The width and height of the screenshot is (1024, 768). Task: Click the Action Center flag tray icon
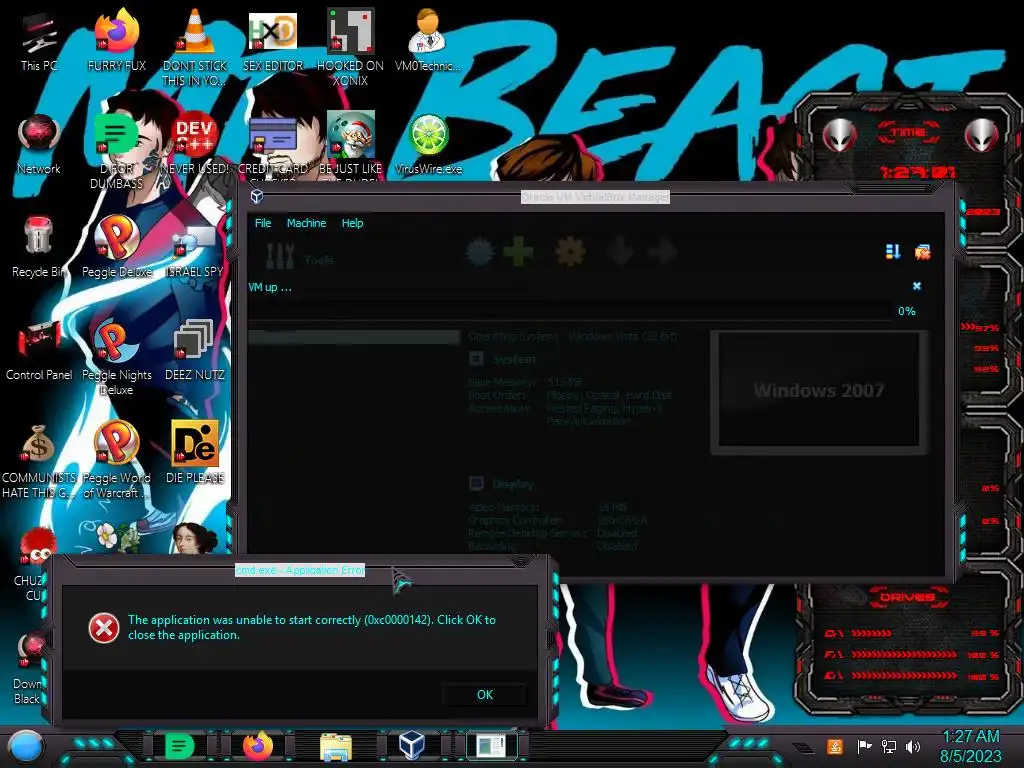tap(864, 746)
